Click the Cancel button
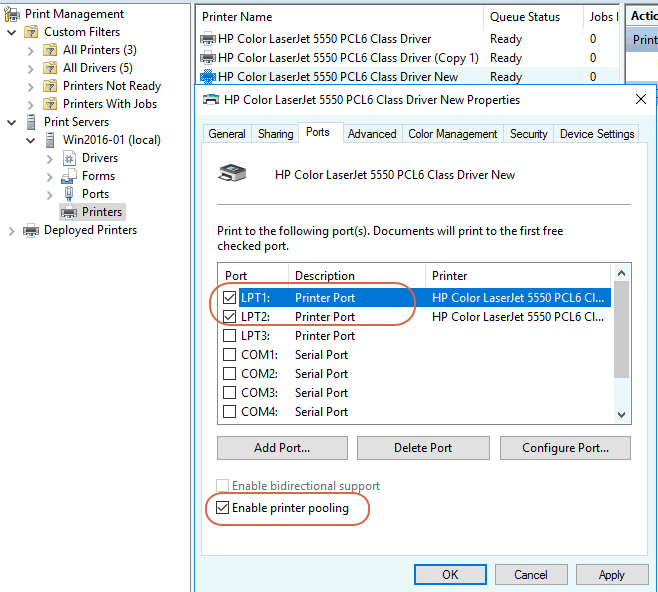Image resolution: width=658 pixels, height=592 pixels. (x=531, y=574)
